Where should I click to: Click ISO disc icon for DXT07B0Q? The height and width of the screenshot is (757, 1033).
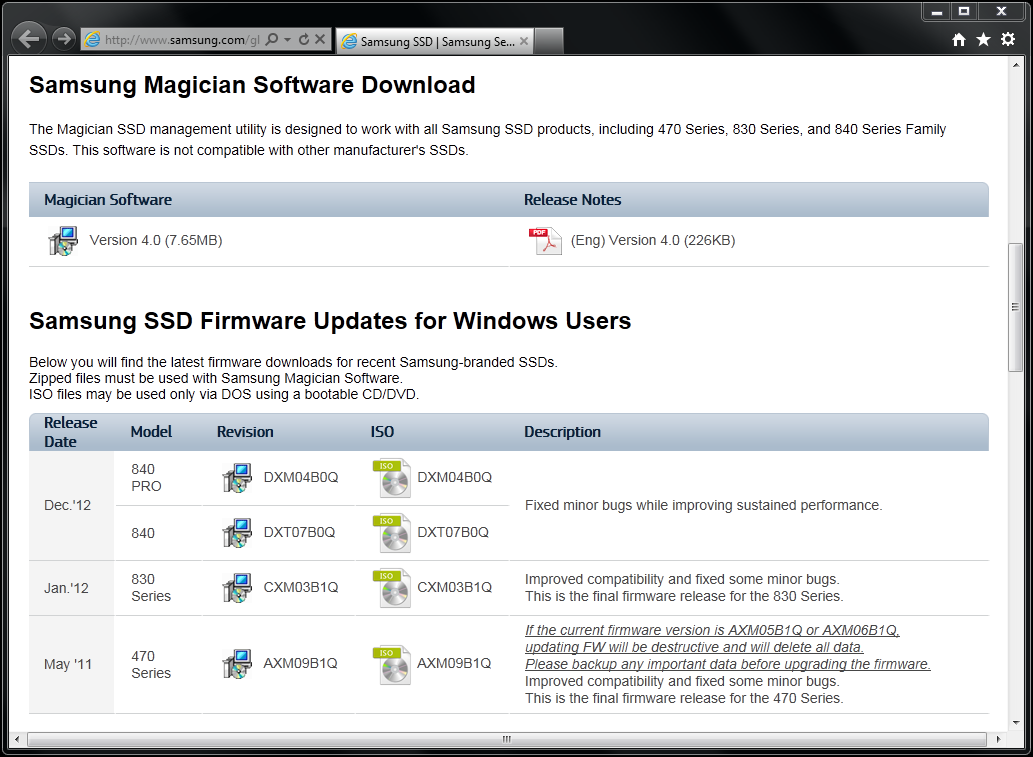click(x=391, y=533)
